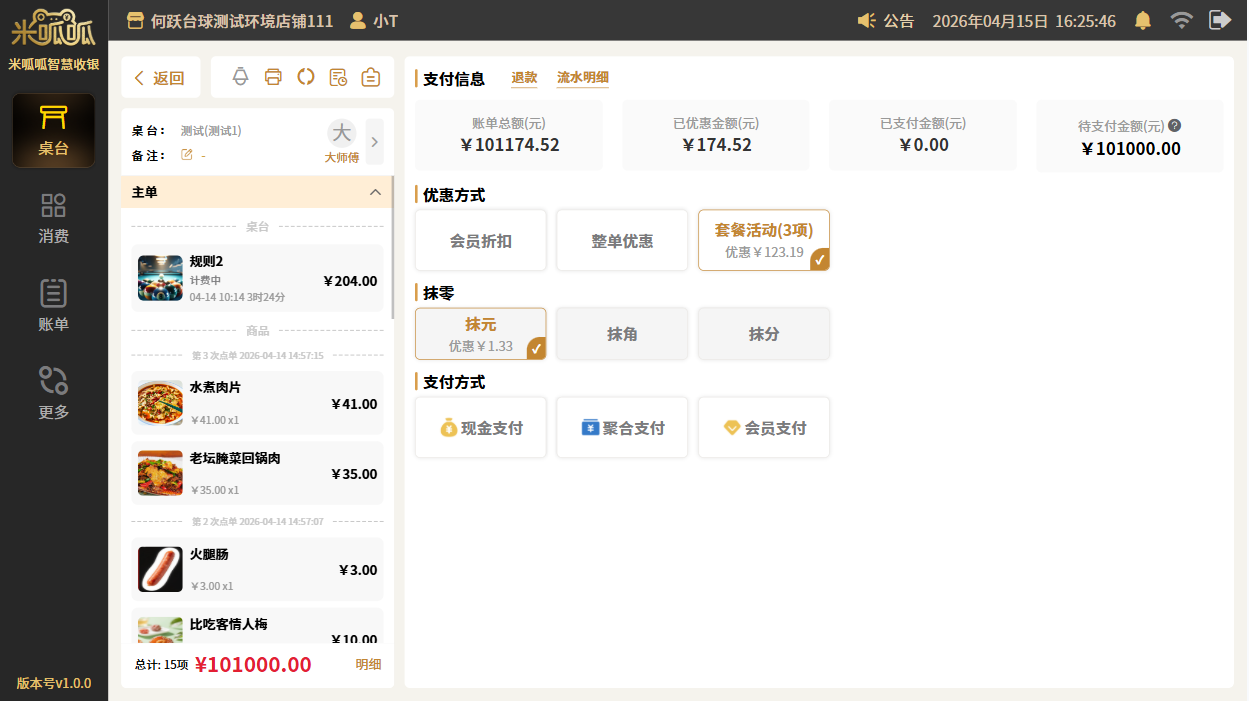Viewport: 1249px width, 701px height.
Task: Click the logout exit icon
Action: point(1219,20)
